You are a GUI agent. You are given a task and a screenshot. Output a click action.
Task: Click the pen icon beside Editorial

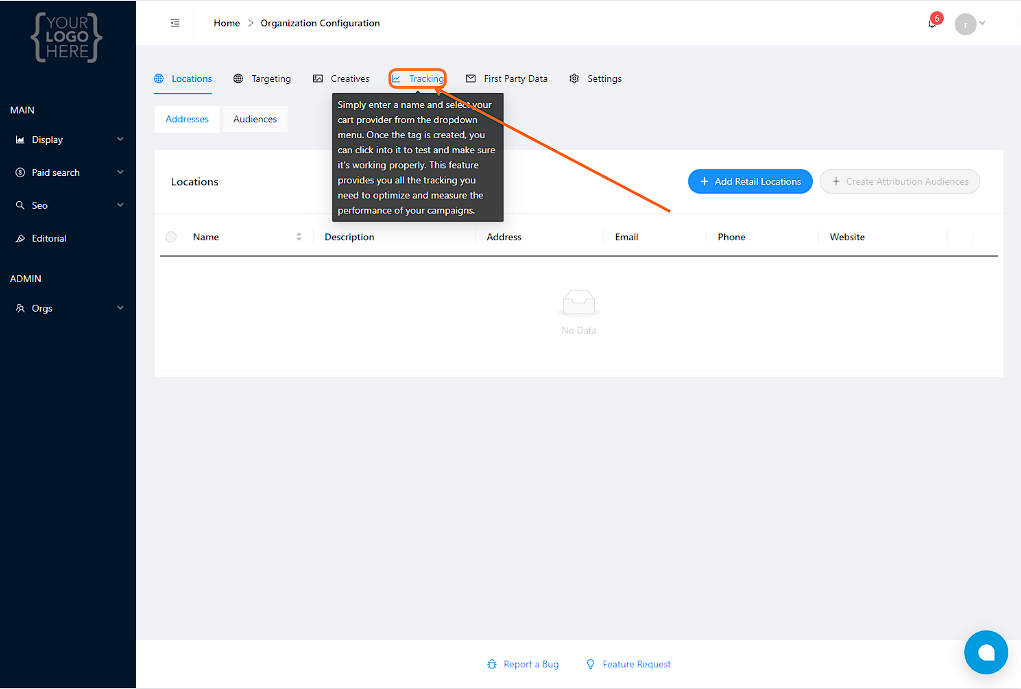pos(20,238)
